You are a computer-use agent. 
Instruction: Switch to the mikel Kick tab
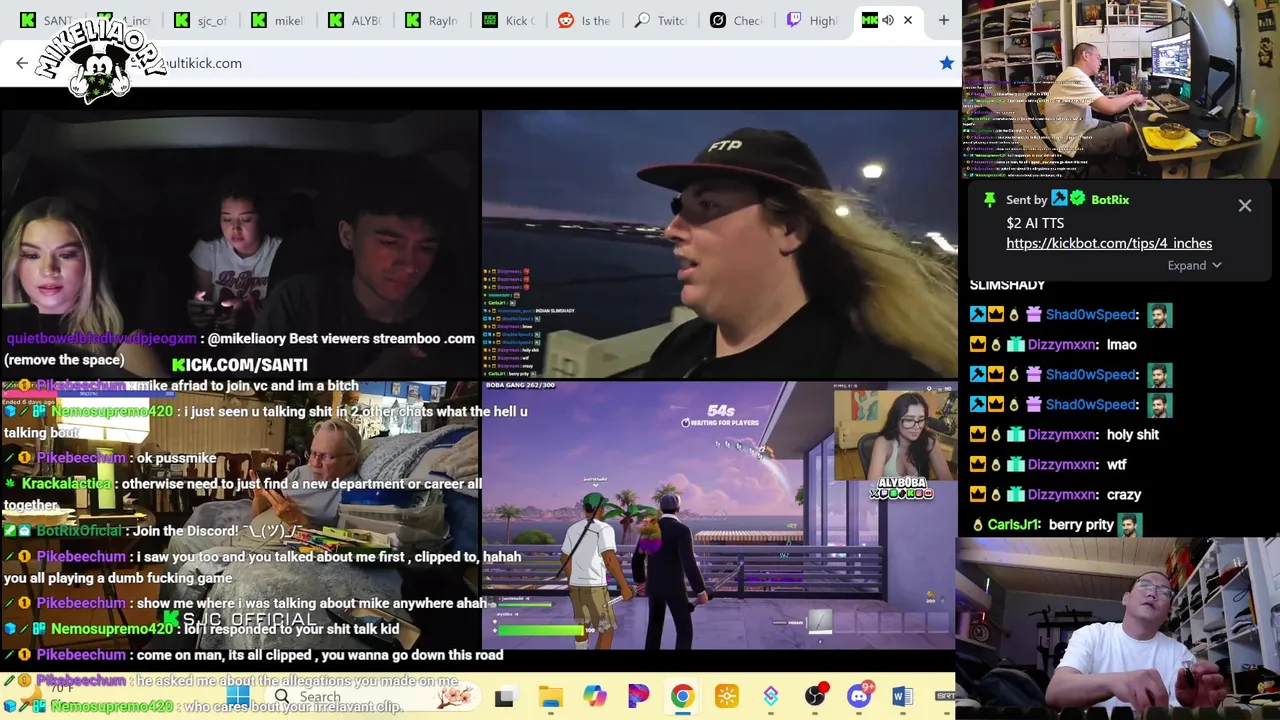(x=277, y=20)
